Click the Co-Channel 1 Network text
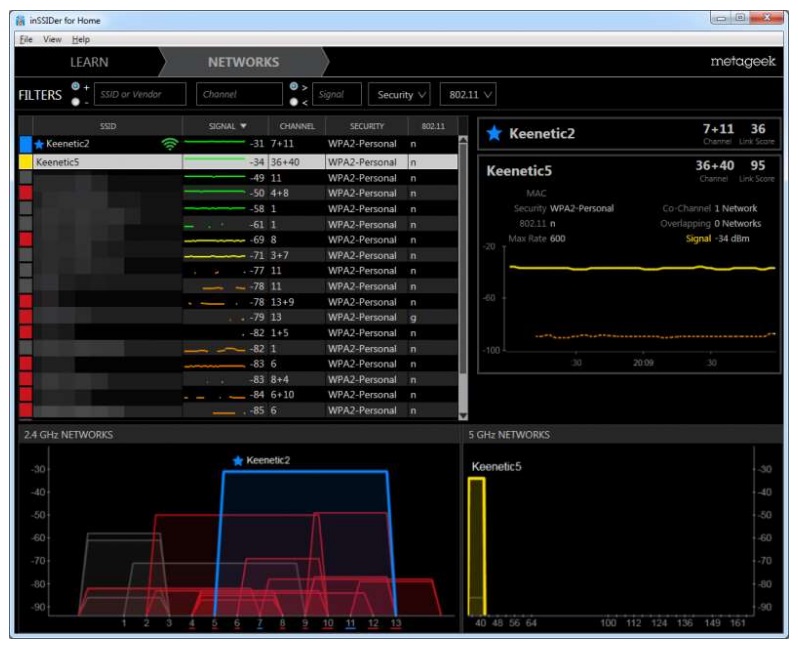The height and width of the screenshot is (648, 798). tap(710, 208)
